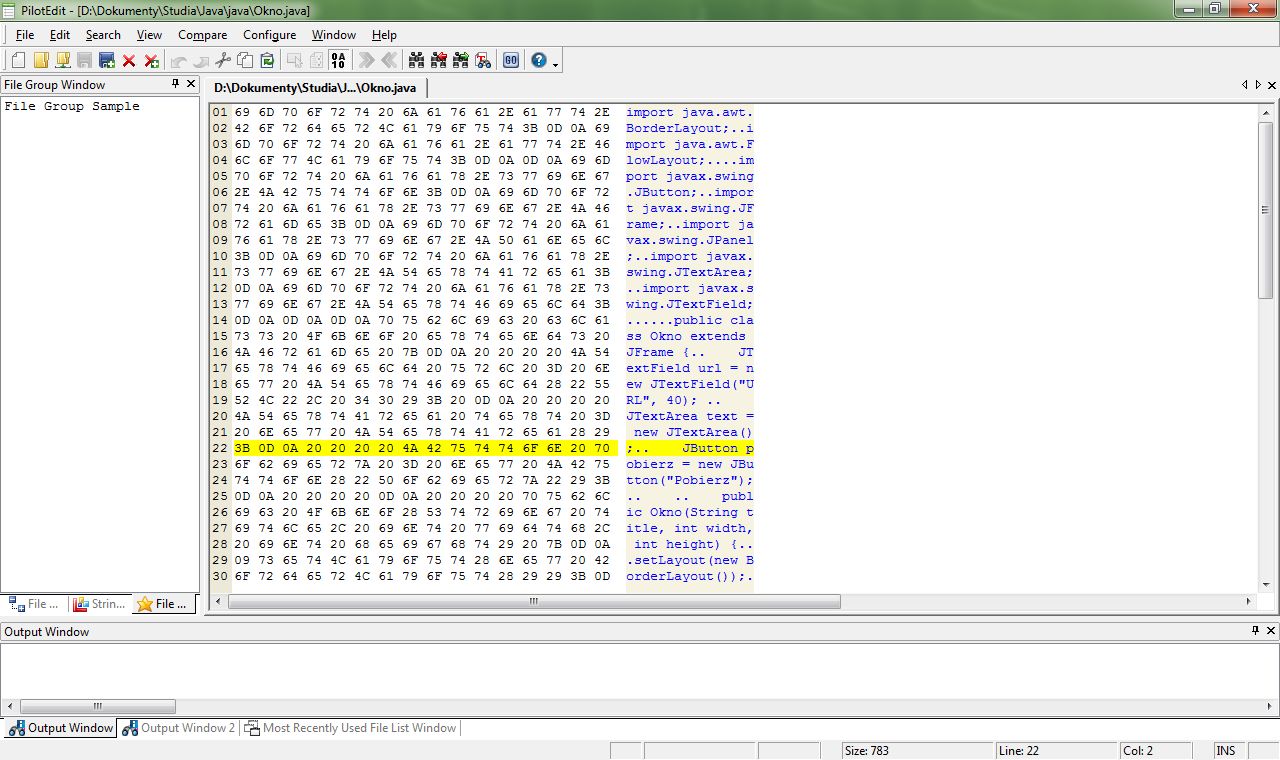Switch to Output Window tab
This screenshot has width=1280, height=760.
61,728
